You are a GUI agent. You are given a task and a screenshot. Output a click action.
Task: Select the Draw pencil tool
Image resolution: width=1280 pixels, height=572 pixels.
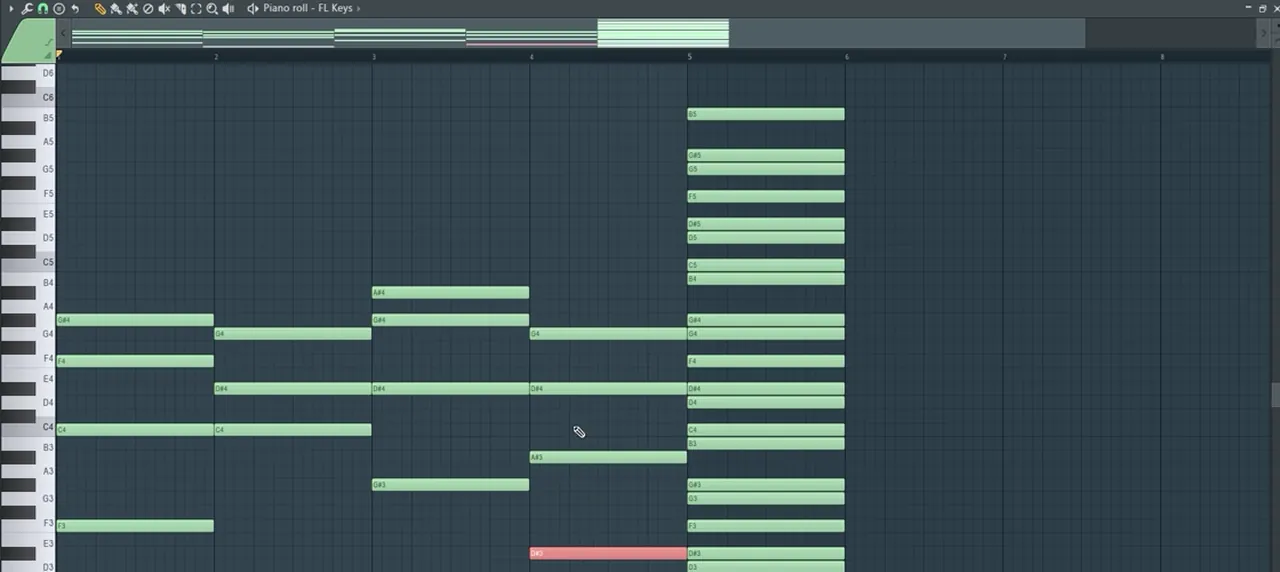(x=100, y=8)
